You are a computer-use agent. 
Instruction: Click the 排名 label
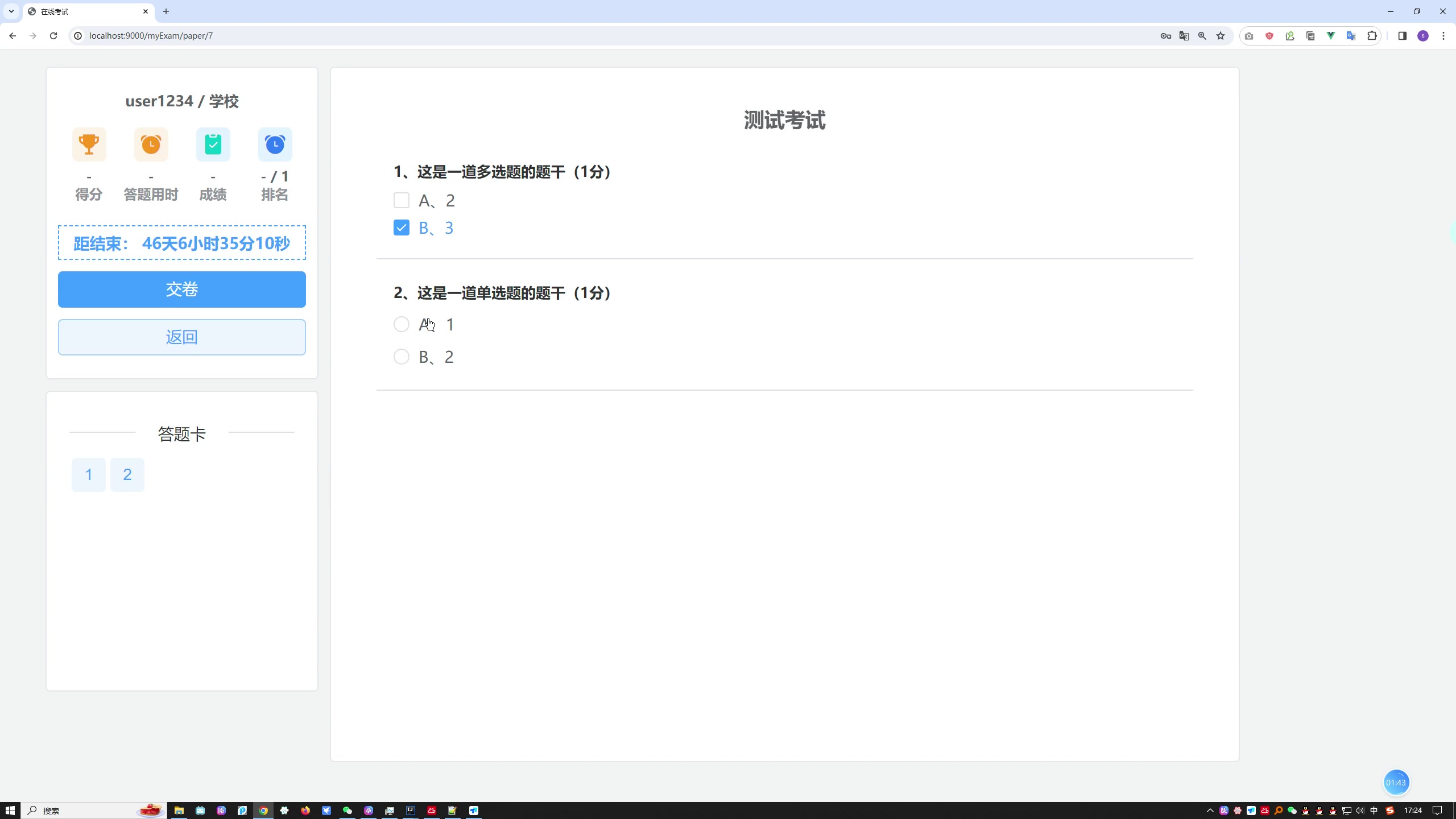pos(275,195)
